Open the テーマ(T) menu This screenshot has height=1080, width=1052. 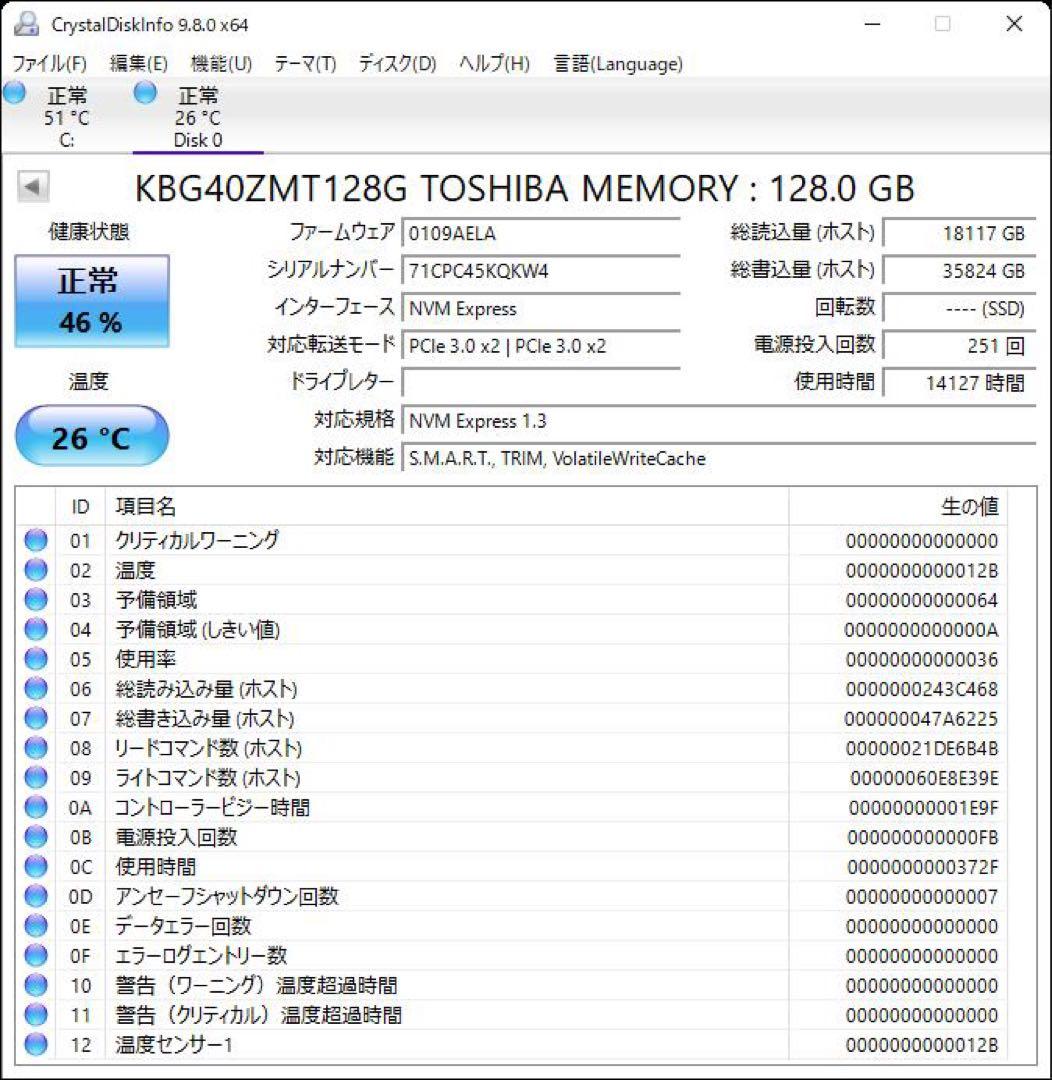305,63
